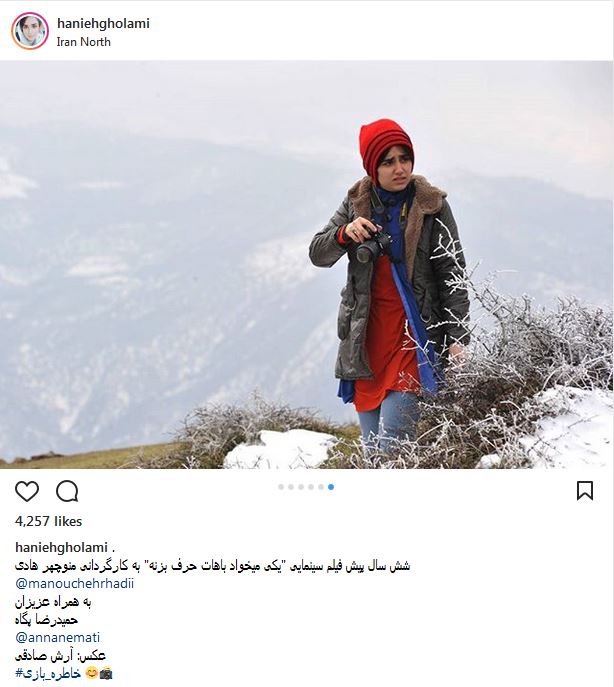Jump to the second carousel dot
This screenshot has width=614, height=687.
pyautogui.click(x=291, y=487)
